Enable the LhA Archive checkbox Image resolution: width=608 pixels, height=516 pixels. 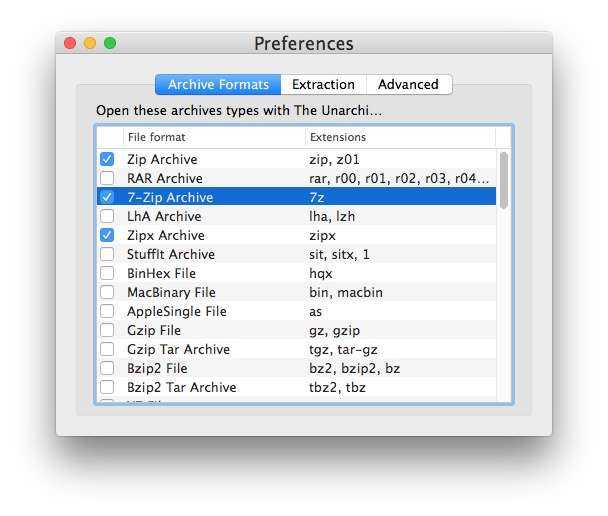coord(107,216)
